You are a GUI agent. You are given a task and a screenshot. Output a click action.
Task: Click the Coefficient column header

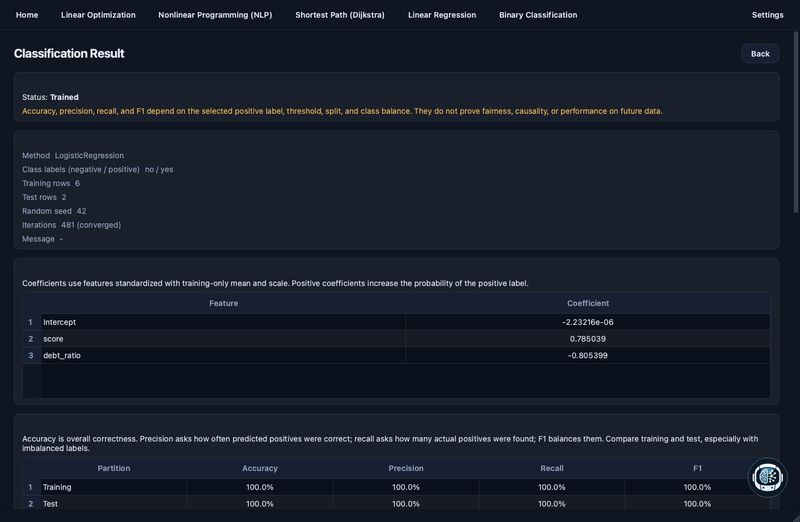click(588, 303)
